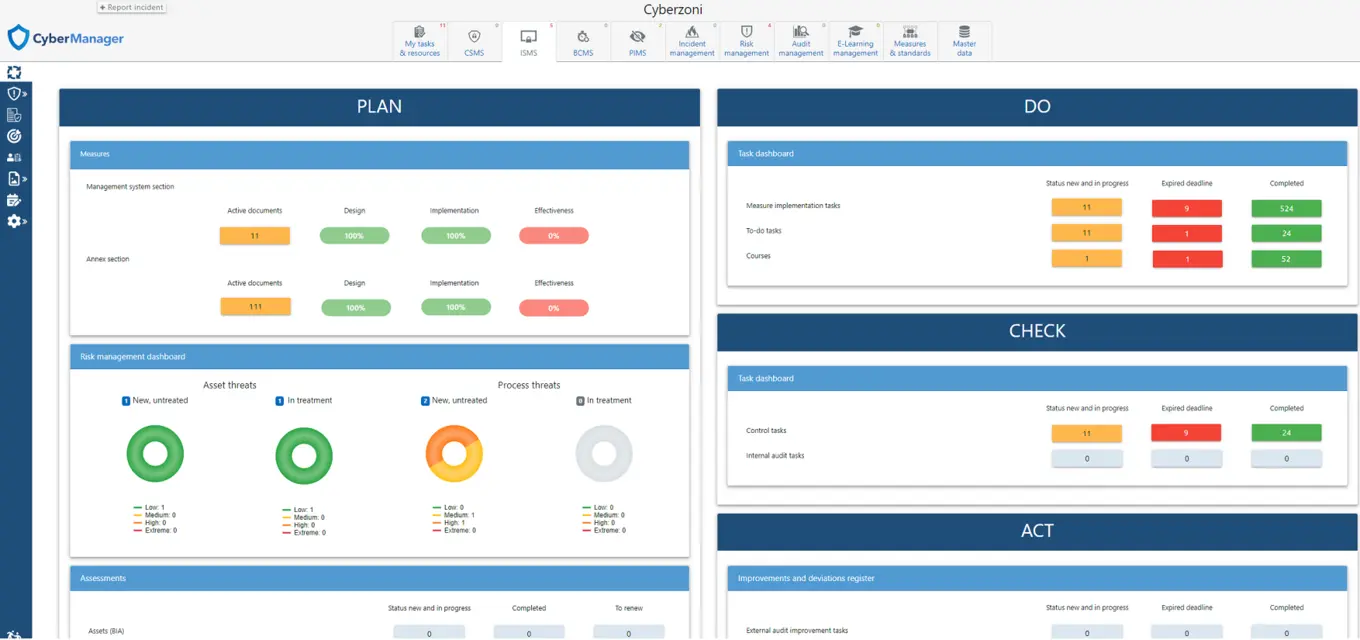Screen dimensions: 1360x640
Task: Open To-do tasks in-progress count 11
Action: (1087, 233)
